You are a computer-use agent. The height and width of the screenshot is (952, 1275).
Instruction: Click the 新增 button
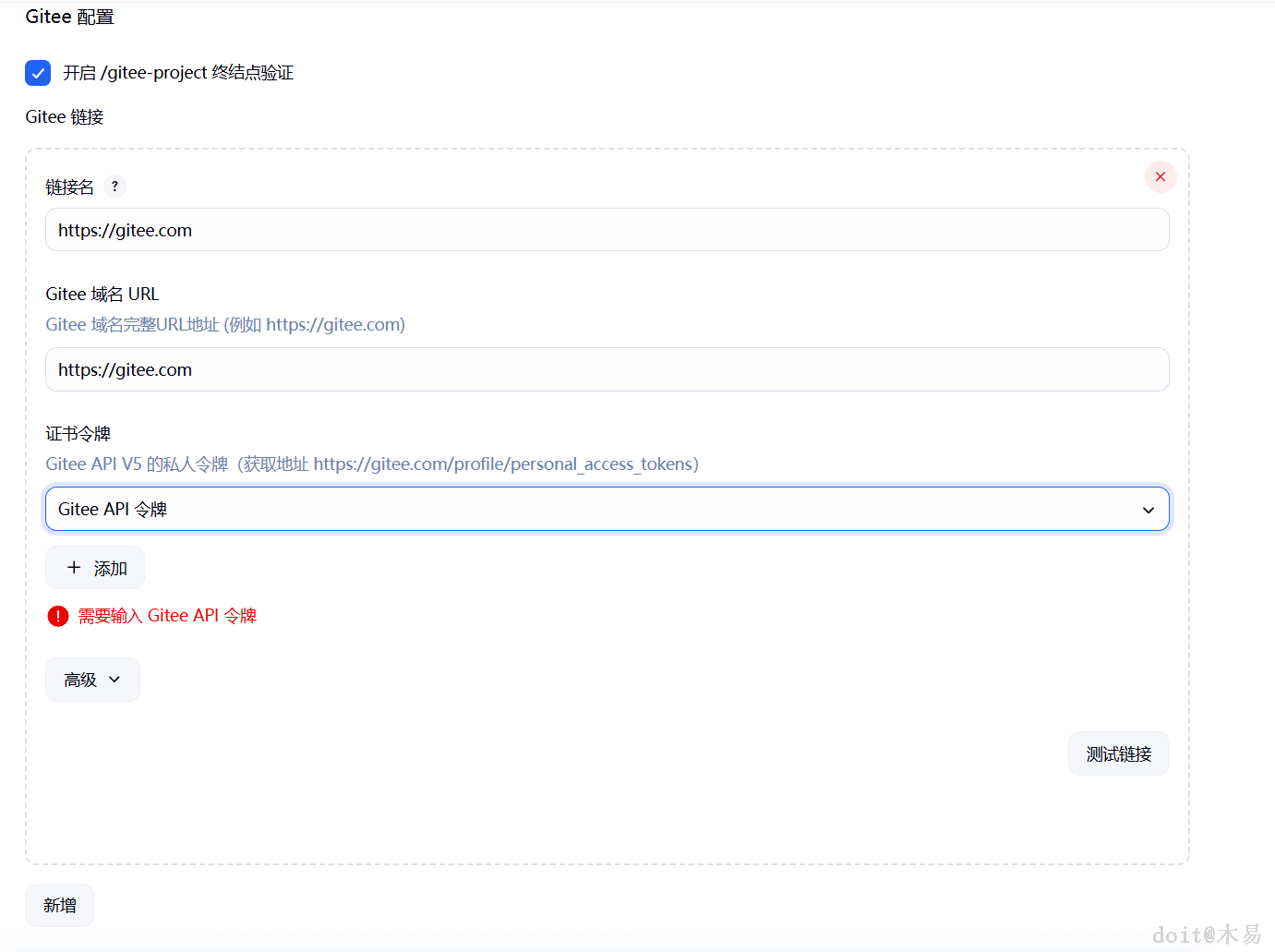coord(60,905)
